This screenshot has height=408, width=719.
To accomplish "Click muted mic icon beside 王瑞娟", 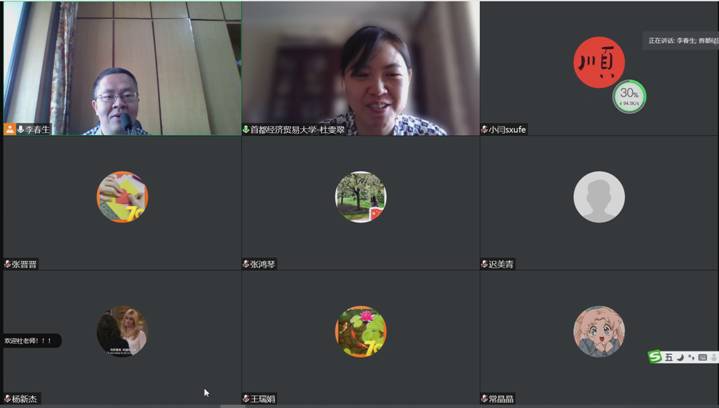I will 247,398.
